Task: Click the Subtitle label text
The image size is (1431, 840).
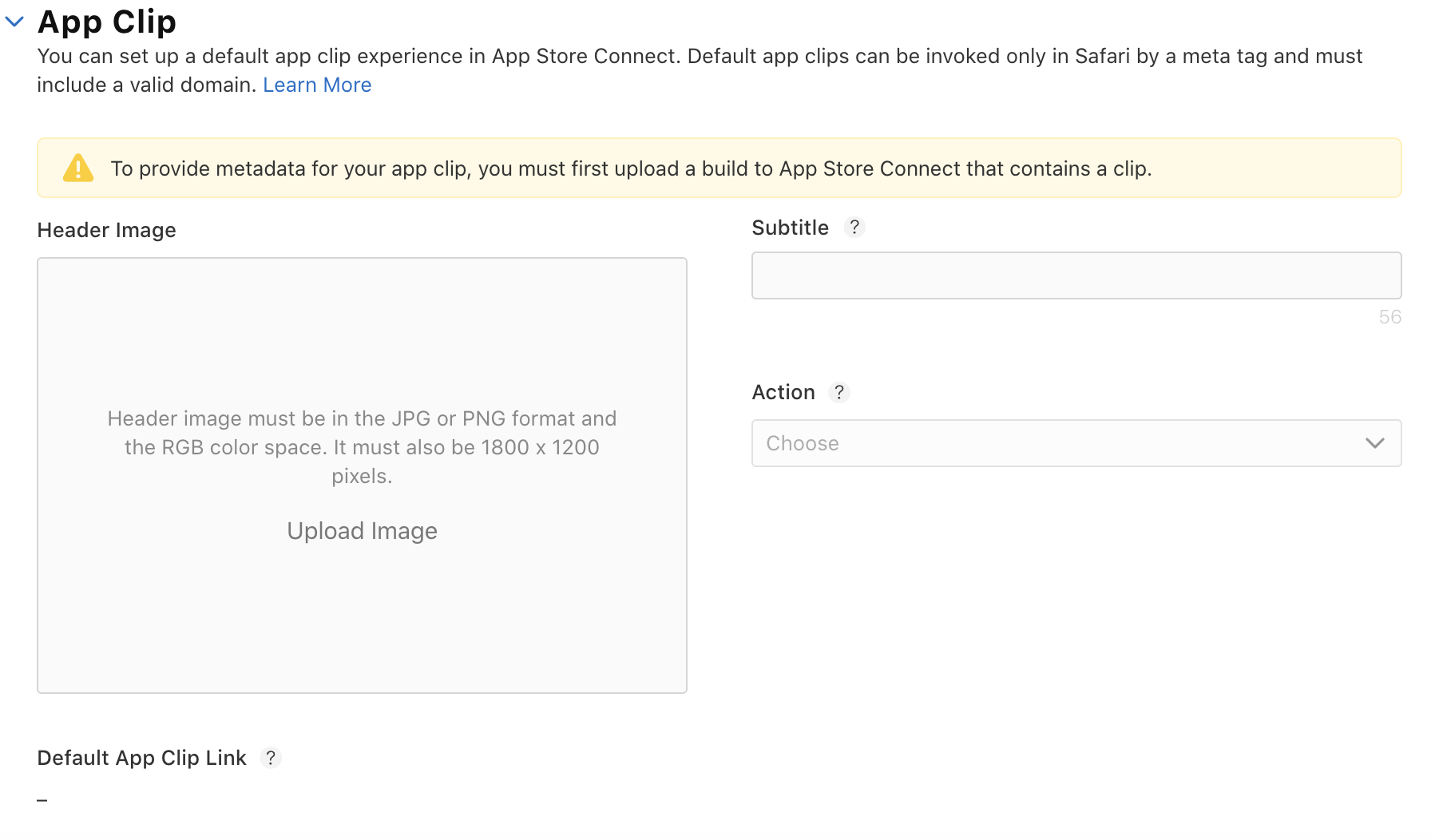Action: (790, 228)
